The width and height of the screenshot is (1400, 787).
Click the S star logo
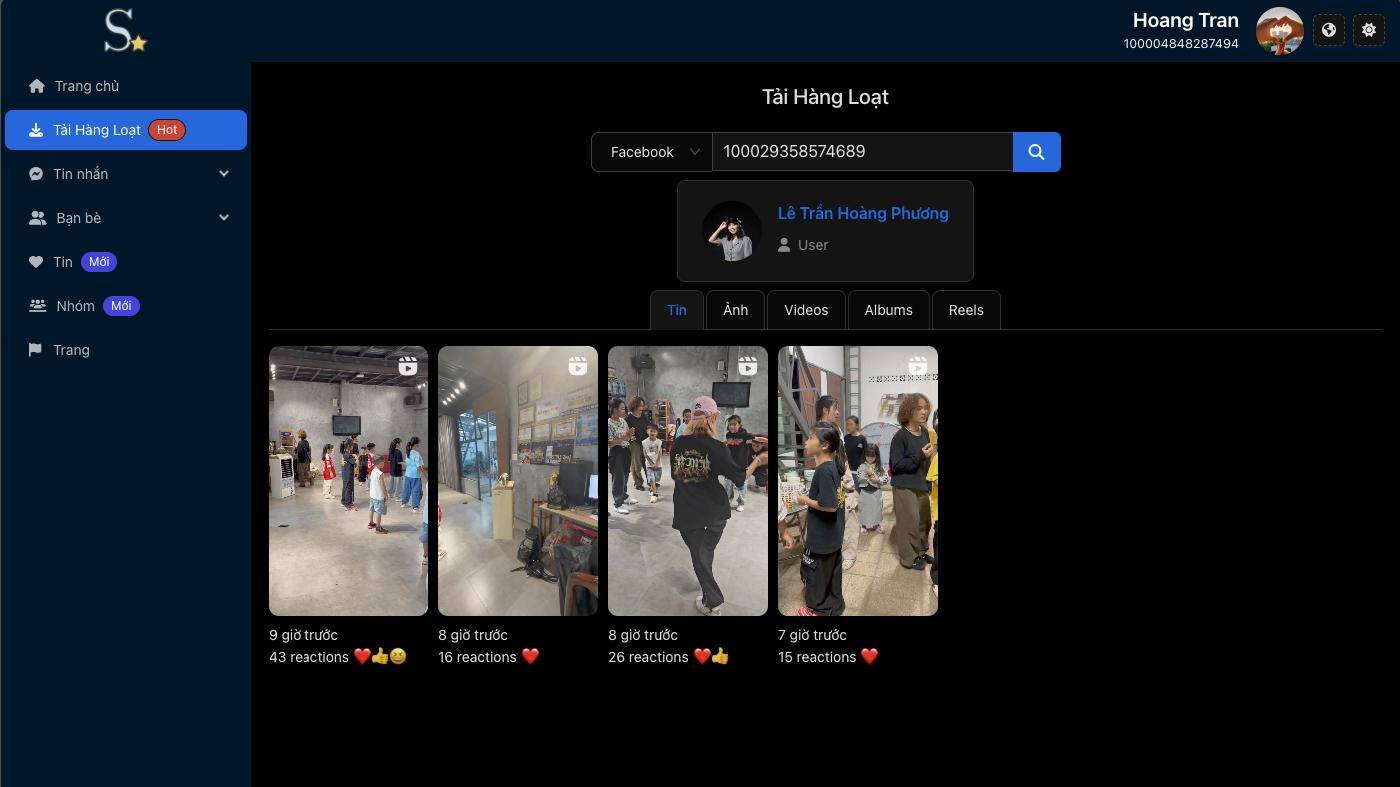(x=125, y=31)
